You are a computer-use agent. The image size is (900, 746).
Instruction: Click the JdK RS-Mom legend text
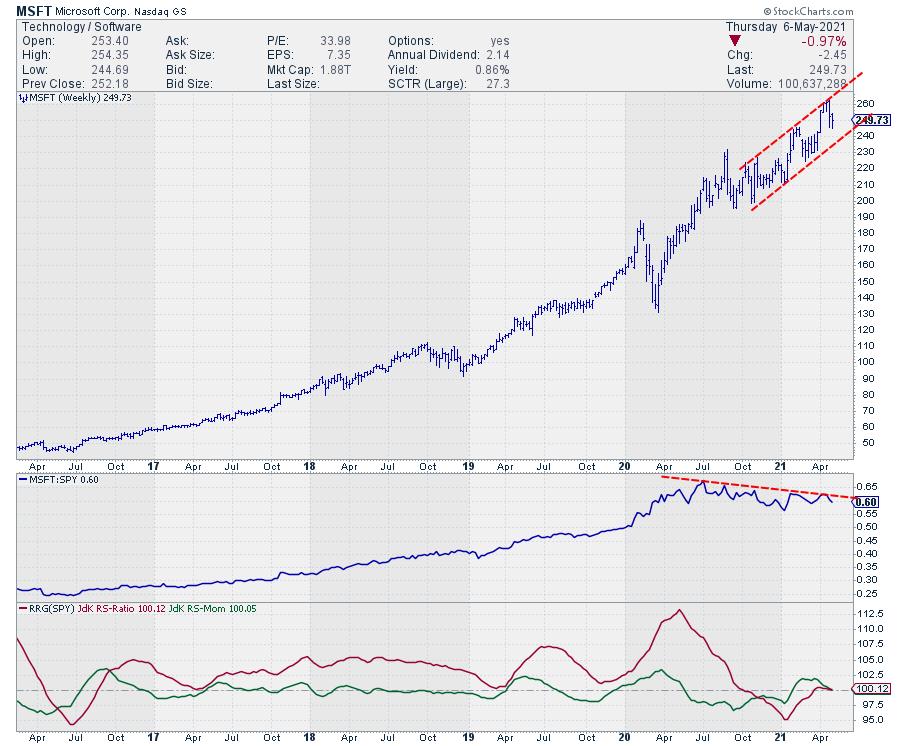(x=197, y=608)
